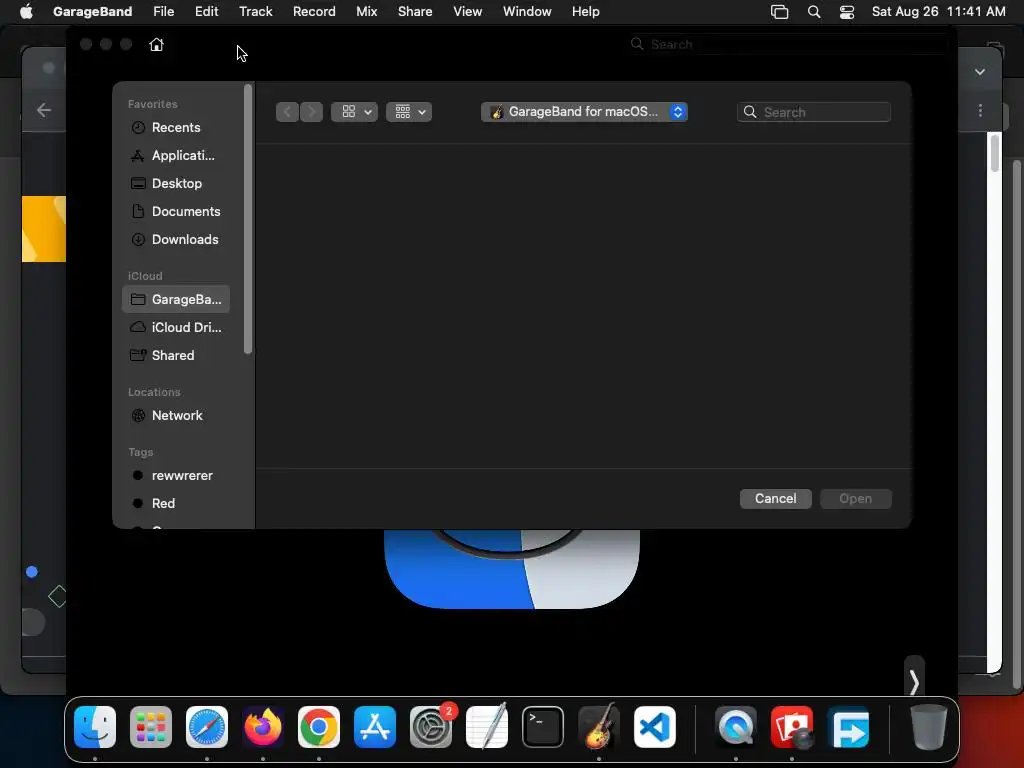Viewport: 1024px width, 768px height.
Task: Click the back navigation arrow in dialog
Action: tap(287, 112)
